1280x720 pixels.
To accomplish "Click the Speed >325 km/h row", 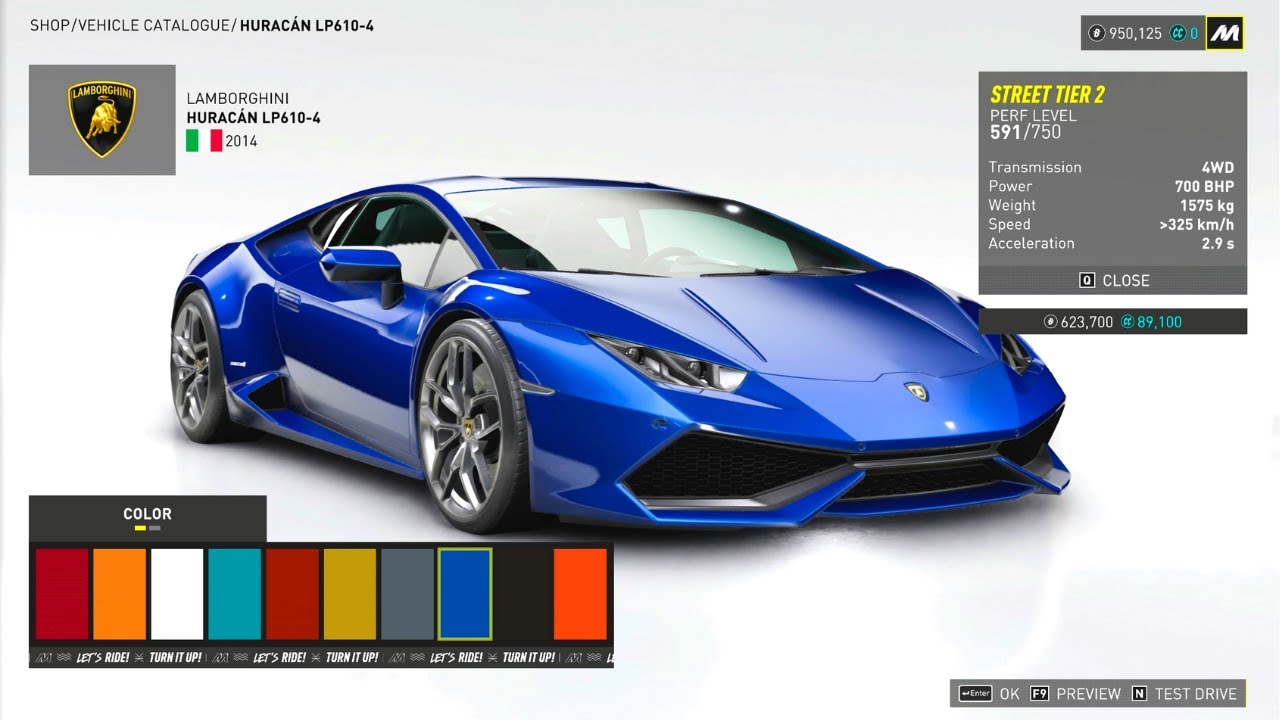I will pos(1111,224).
